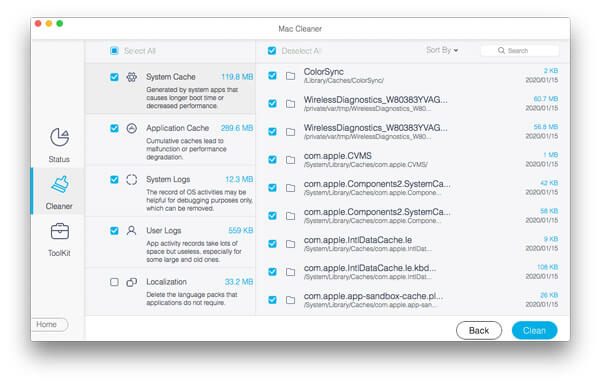Enable the Localization checkbox
600x384 pixels.
click(114, 282)
